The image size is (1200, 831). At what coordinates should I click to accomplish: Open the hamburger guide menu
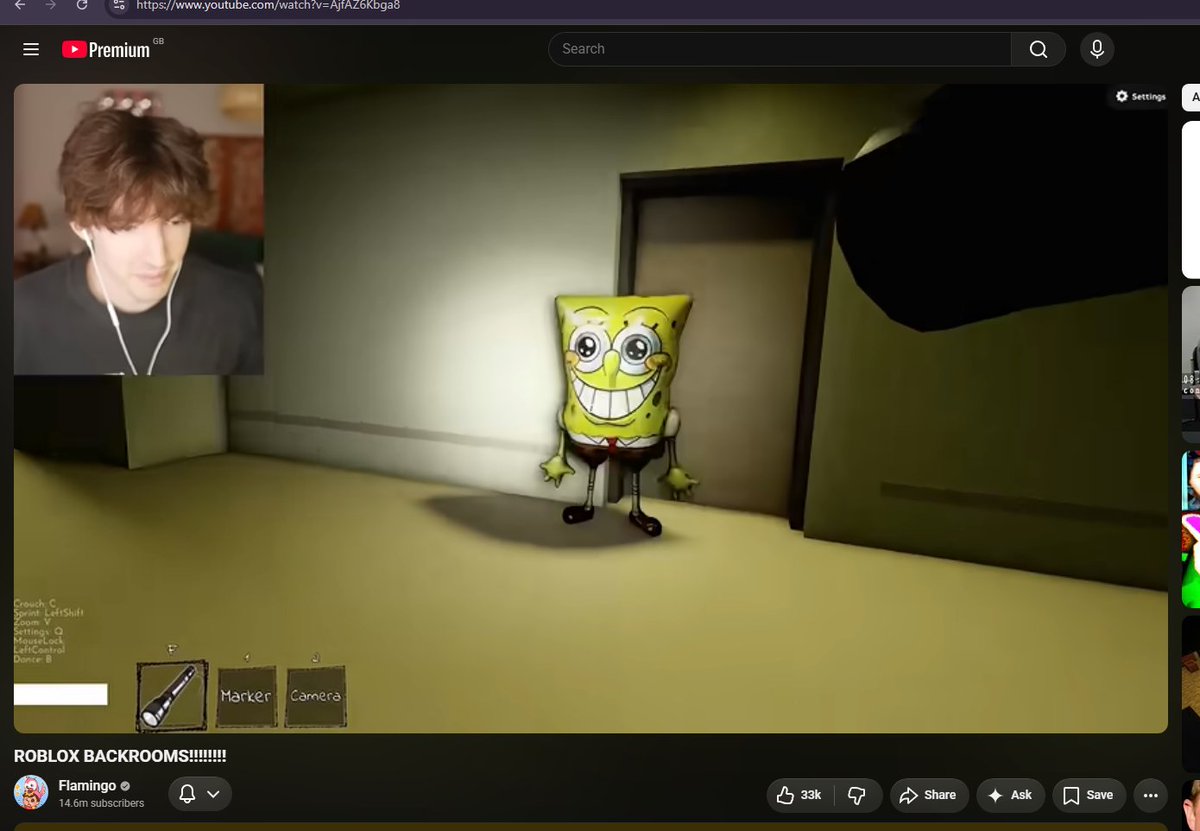coord(31,49)
